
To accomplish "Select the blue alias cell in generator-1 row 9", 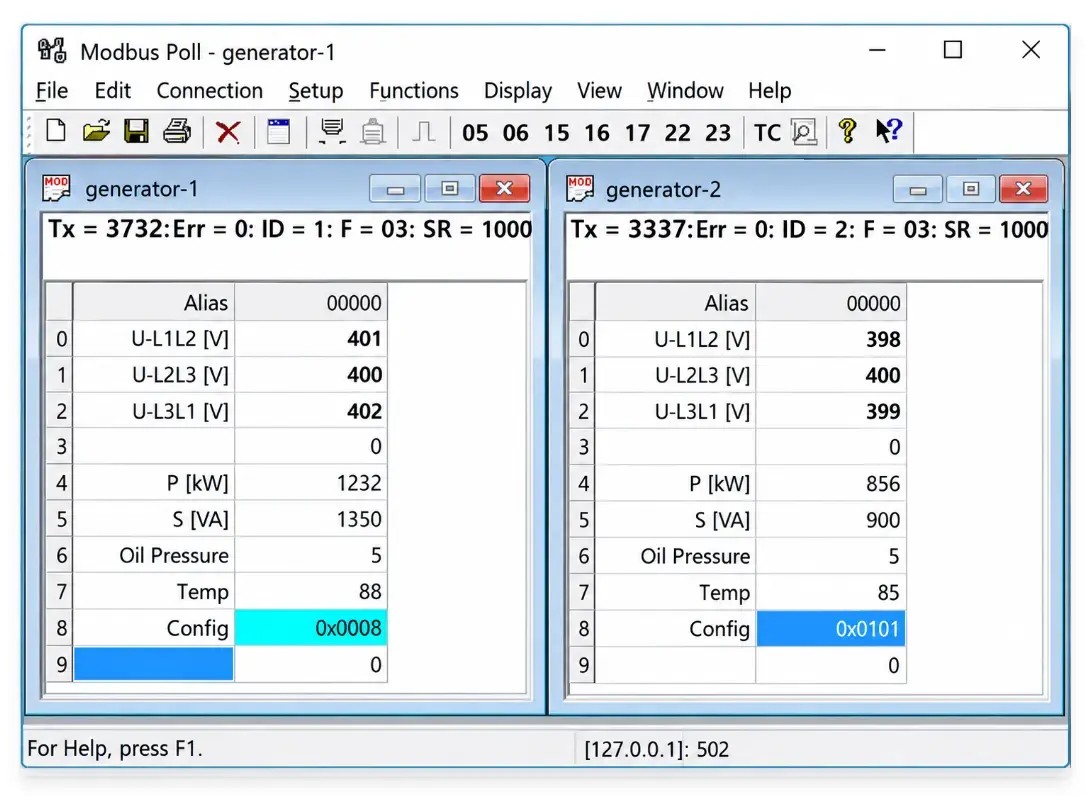I will point(153,664).
